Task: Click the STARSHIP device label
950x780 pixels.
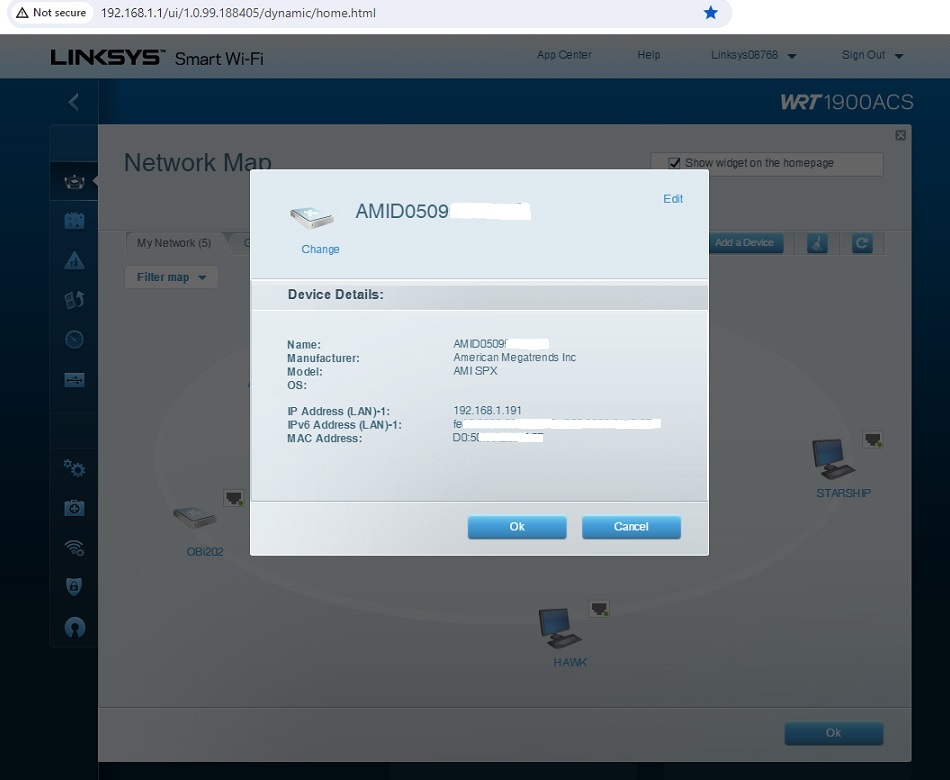Action: point(843,493)
